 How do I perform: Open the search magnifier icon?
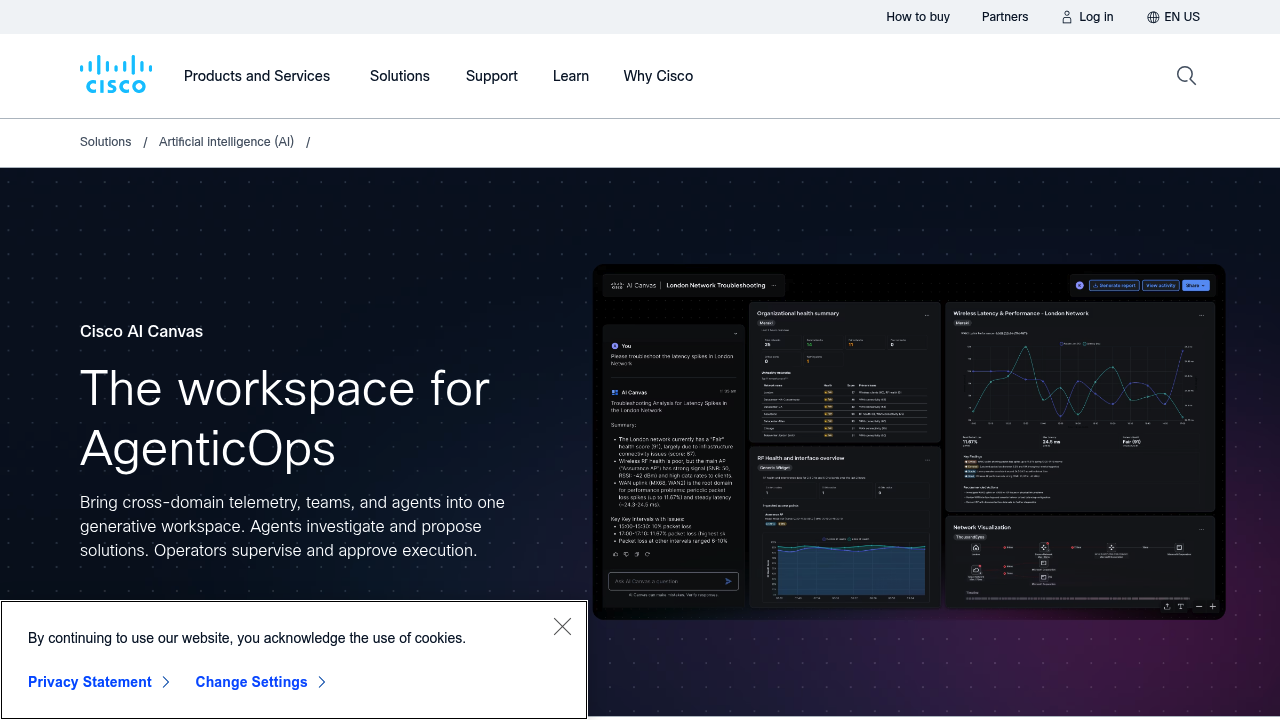pos(1186,76)
